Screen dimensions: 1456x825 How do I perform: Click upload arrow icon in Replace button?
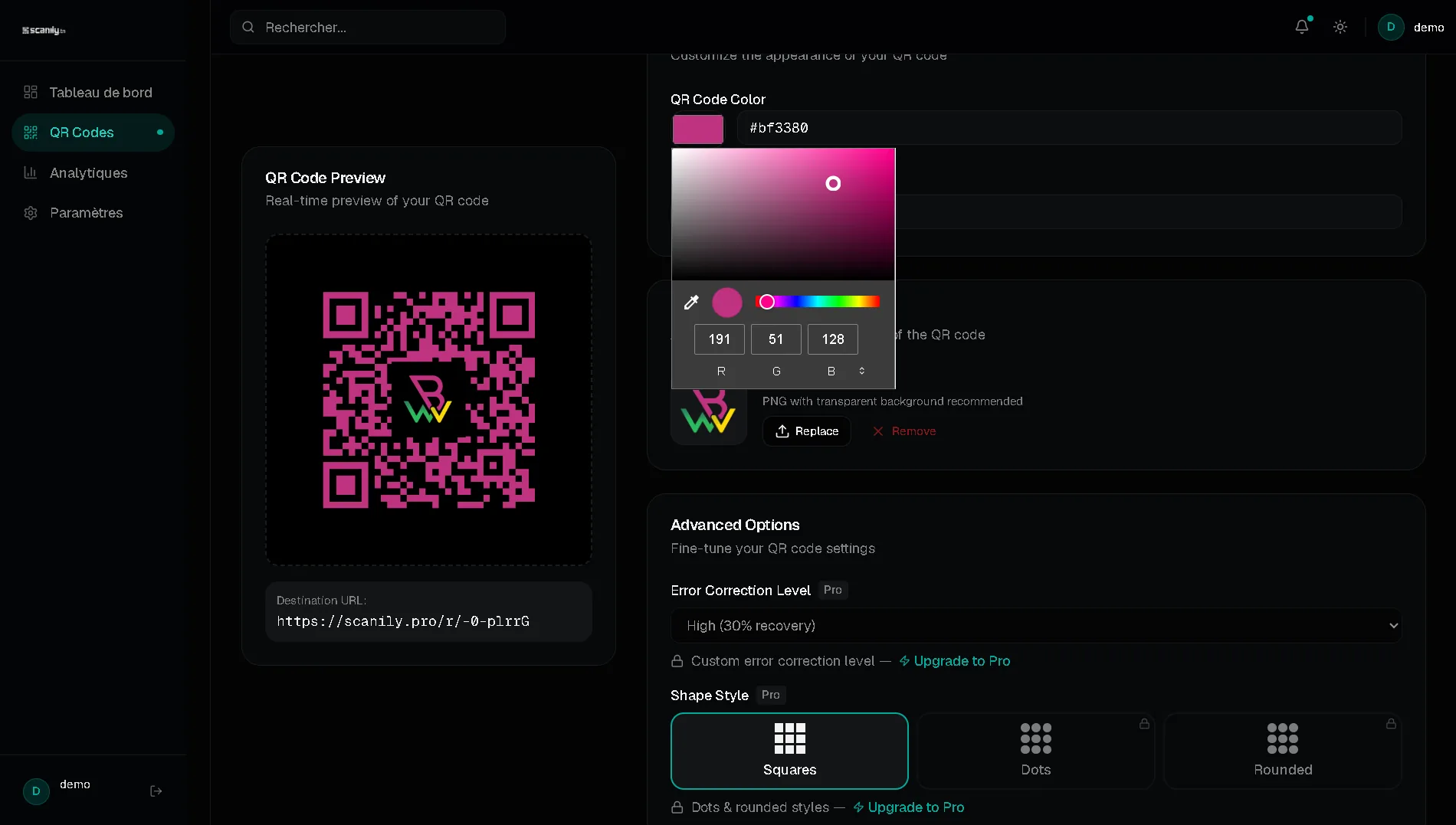point(782,431)
